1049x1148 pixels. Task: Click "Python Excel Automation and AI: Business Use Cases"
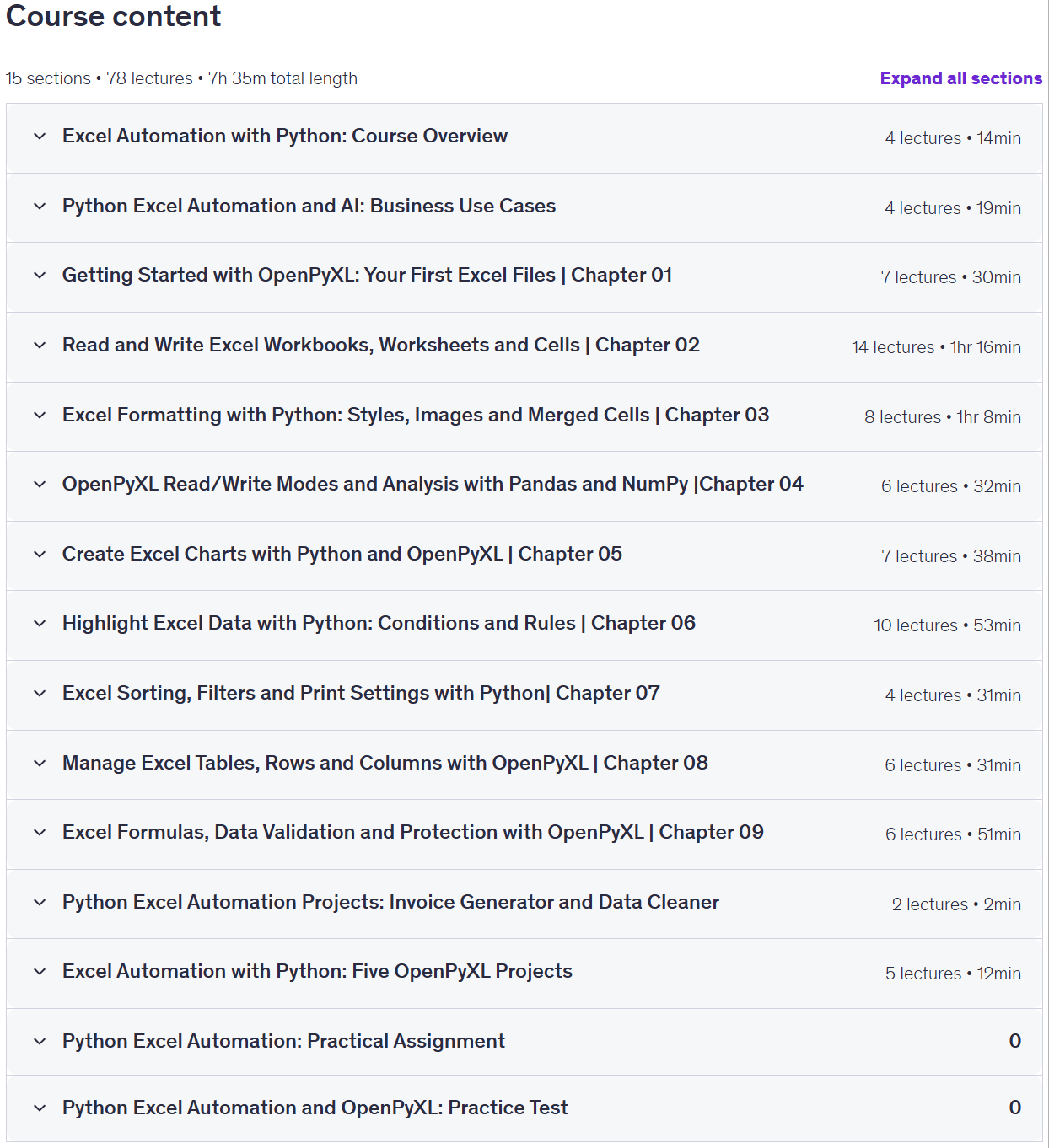pos(309,207)
